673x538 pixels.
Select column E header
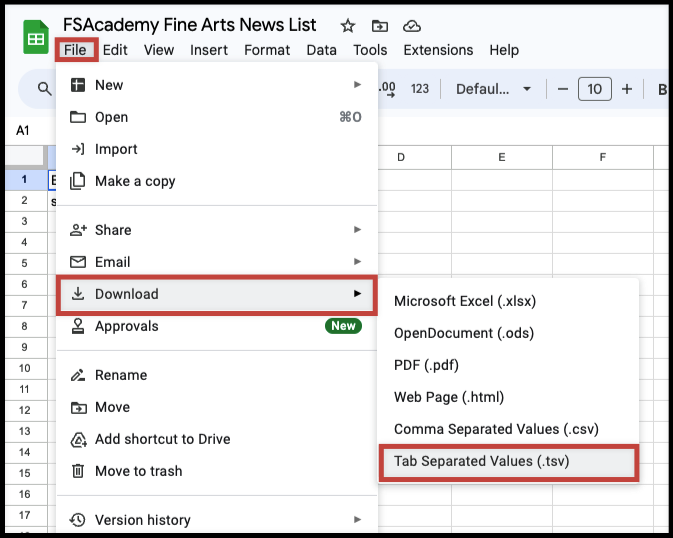pos(502,157)
